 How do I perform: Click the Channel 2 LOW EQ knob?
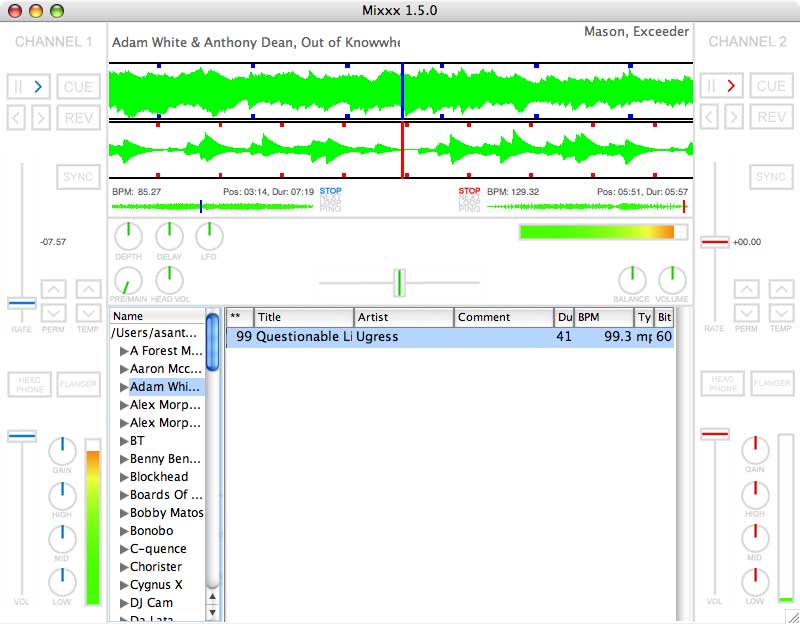(755, 582)
